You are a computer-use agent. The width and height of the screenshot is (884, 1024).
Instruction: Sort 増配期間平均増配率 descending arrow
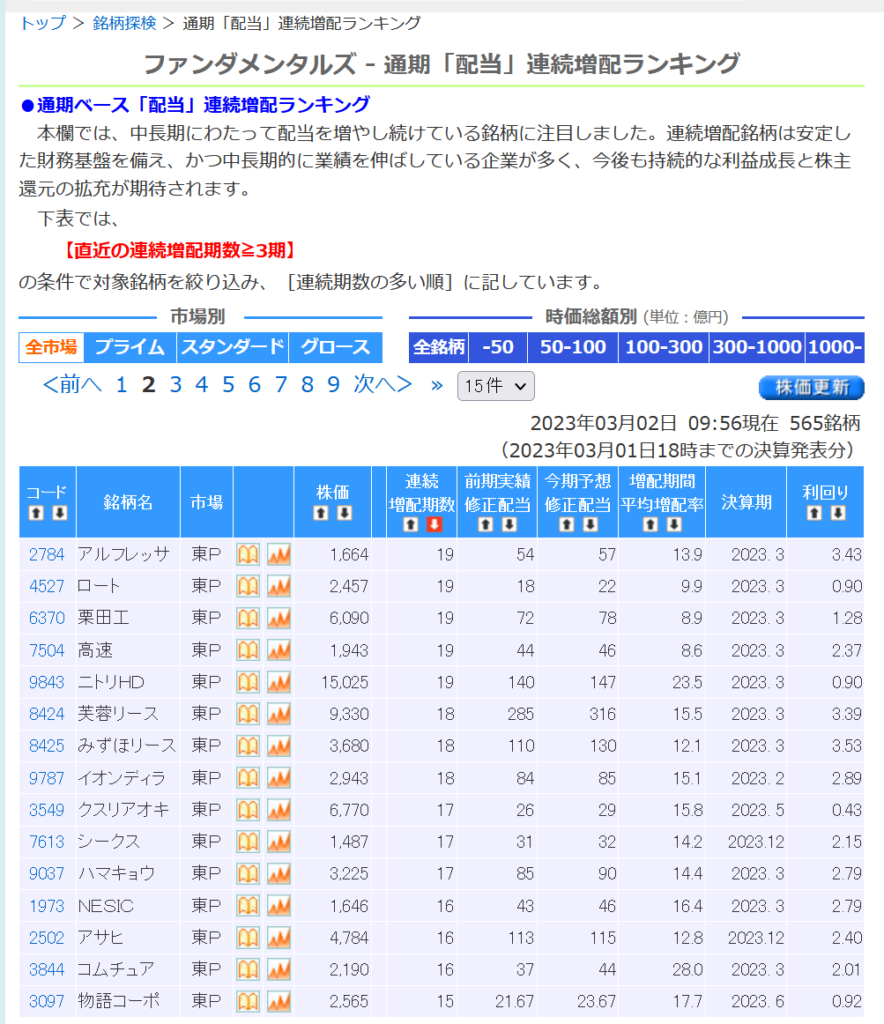[x=673, y=525]
